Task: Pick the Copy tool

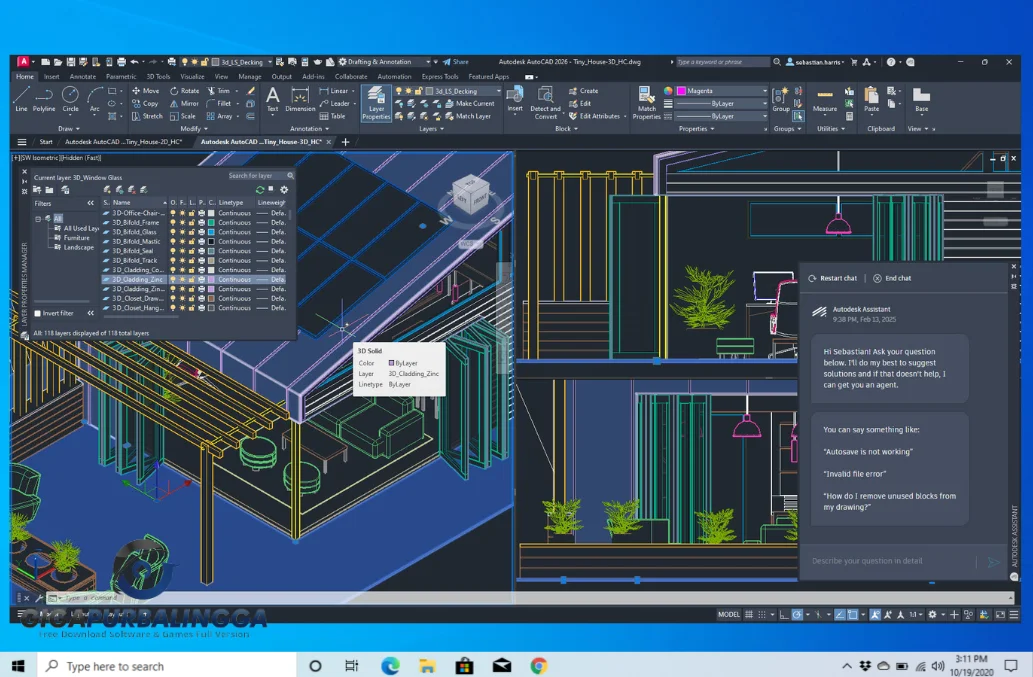Action: 145,103
